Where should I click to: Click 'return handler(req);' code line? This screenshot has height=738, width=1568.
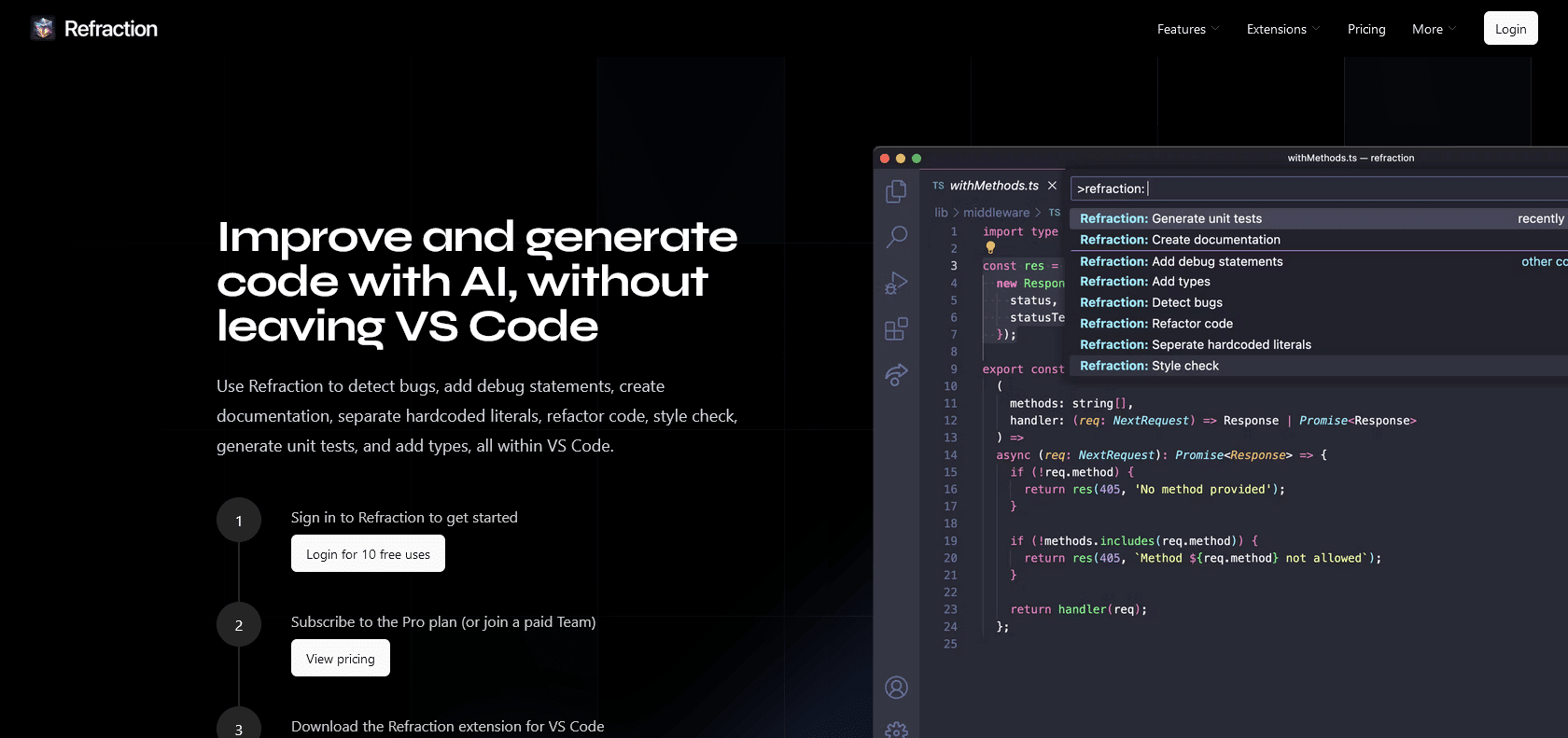1078,609
